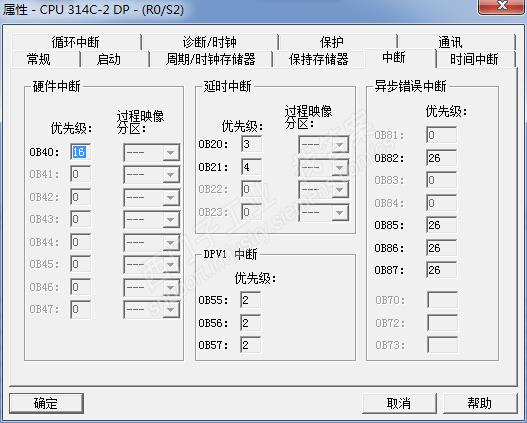Click the active 中断 tab
Viewport: 527px width, 423px height.
[400, 58]
